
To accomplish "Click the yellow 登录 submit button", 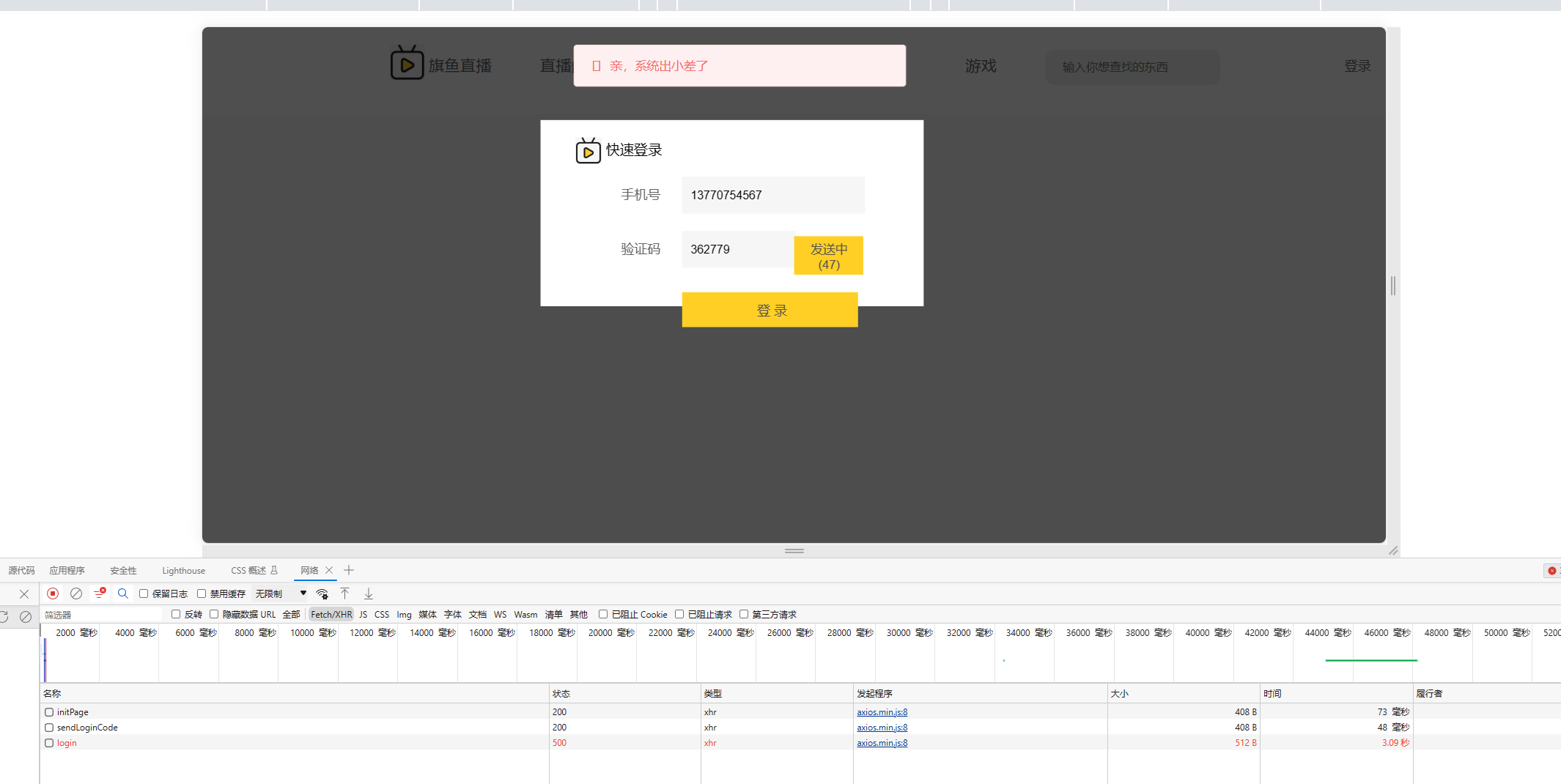I will tap(770, 310).
